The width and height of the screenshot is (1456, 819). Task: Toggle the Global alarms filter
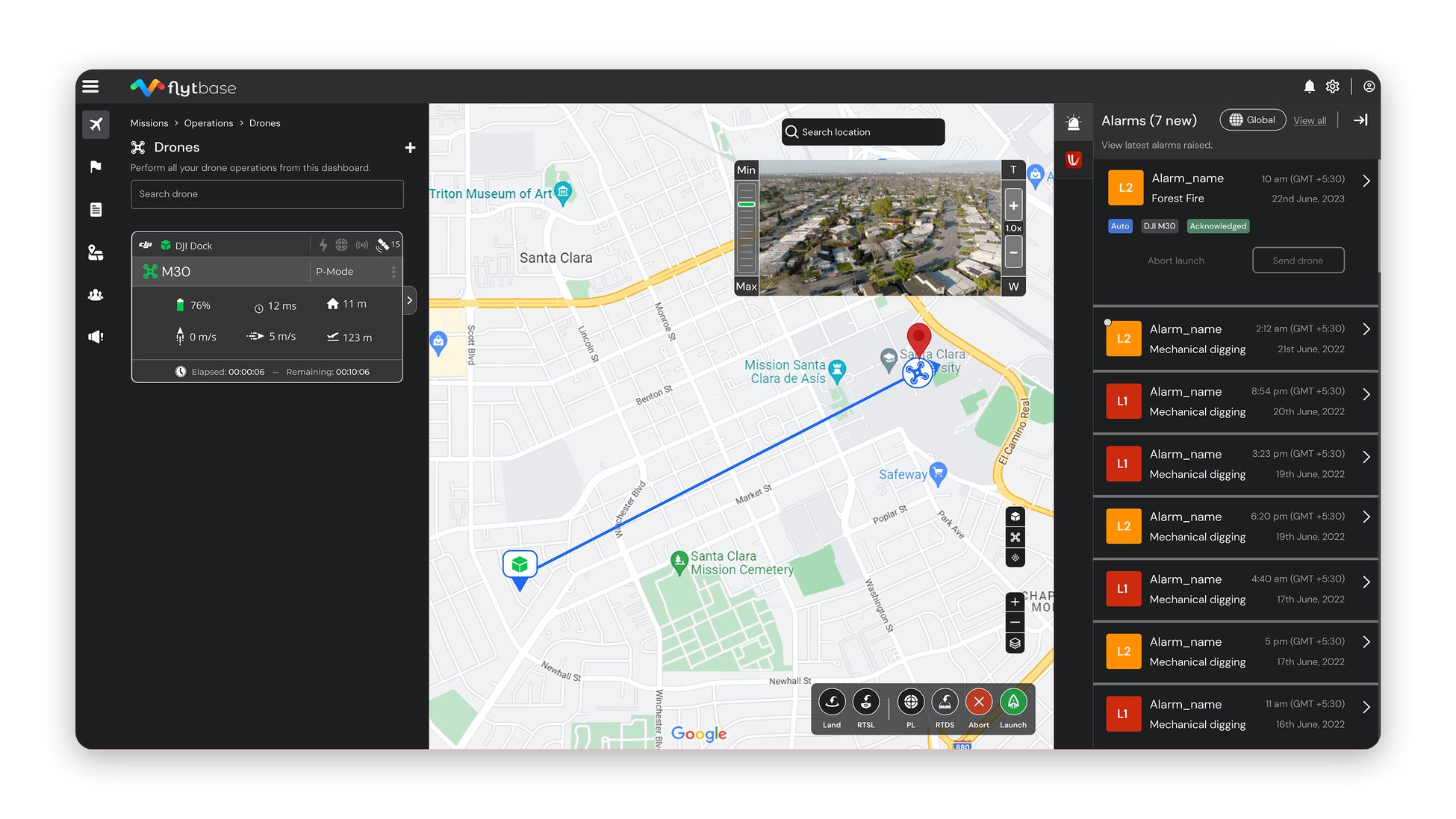tap(1252, 120)
